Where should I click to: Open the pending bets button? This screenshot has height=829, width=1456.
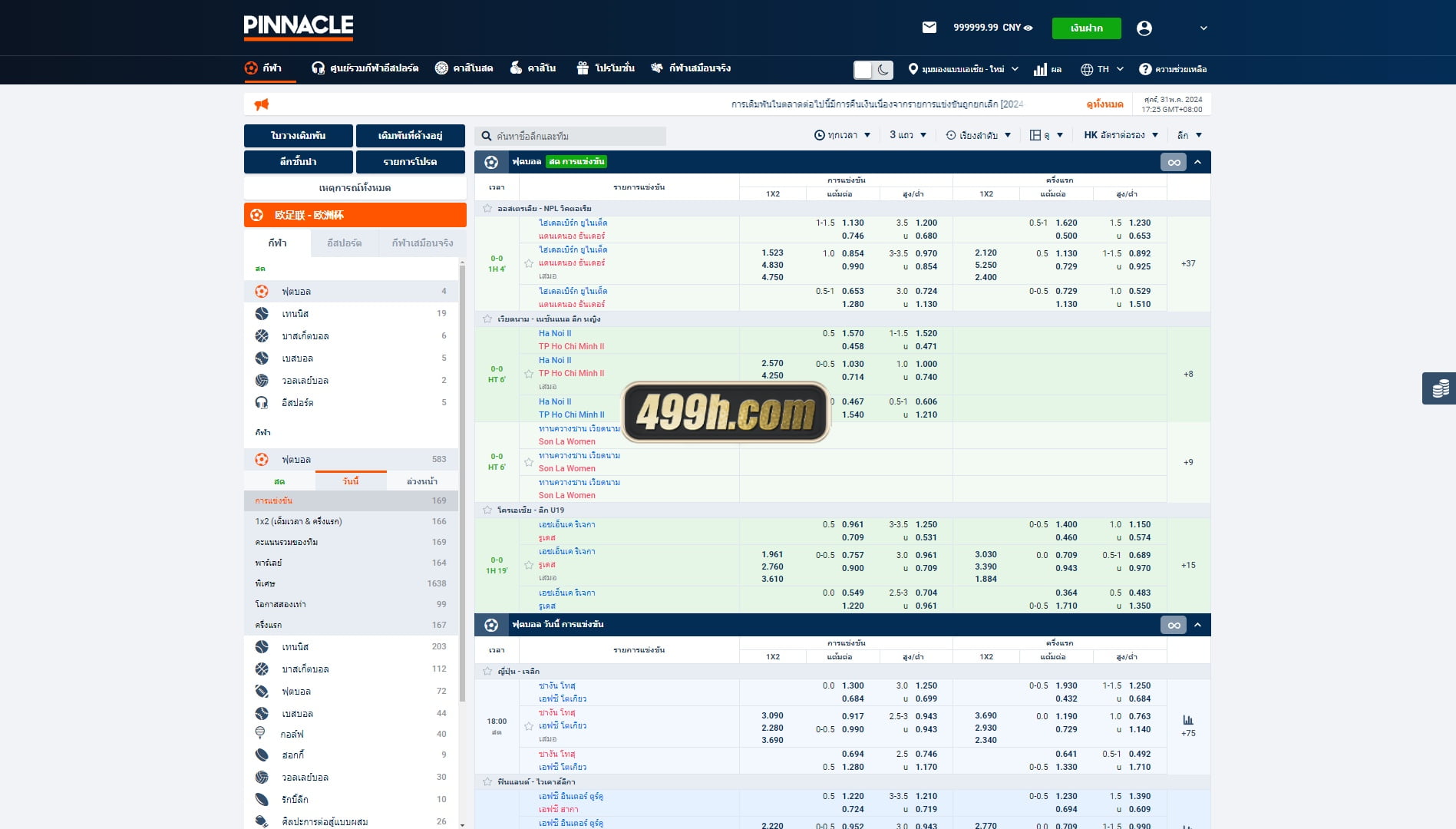coord(411,135)
